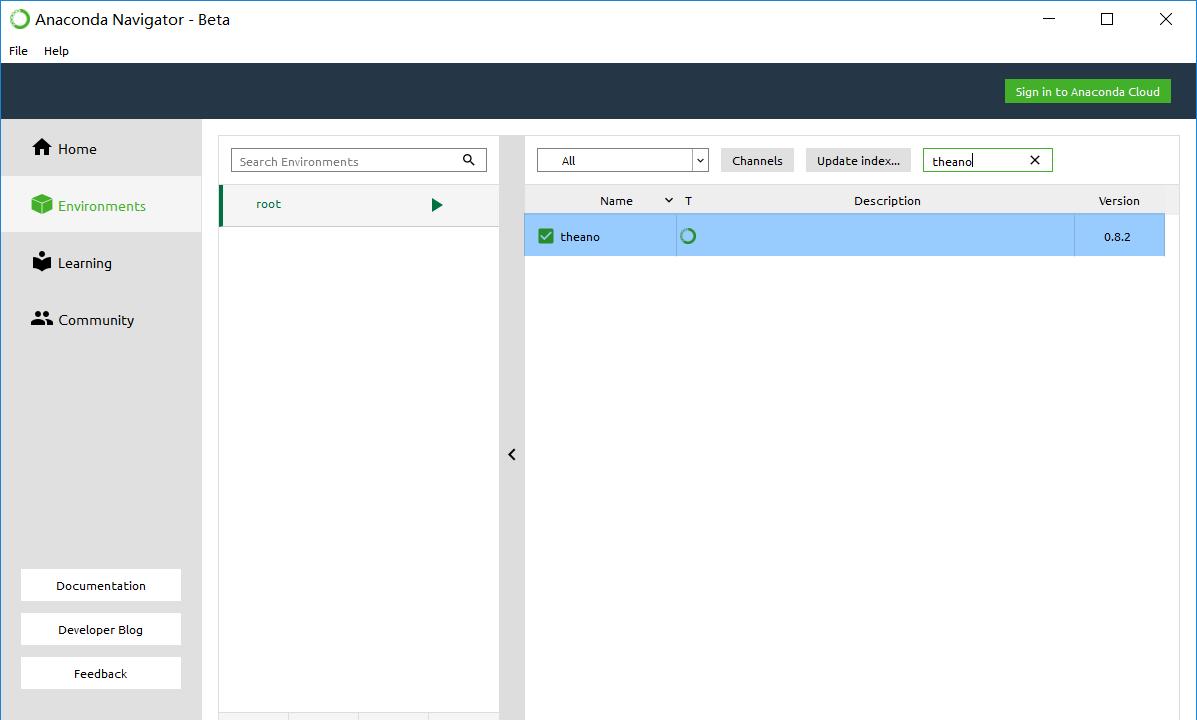The image size is (1197, 720).
Task: Click the Search Environments field
Action: (x=359, y=160)
